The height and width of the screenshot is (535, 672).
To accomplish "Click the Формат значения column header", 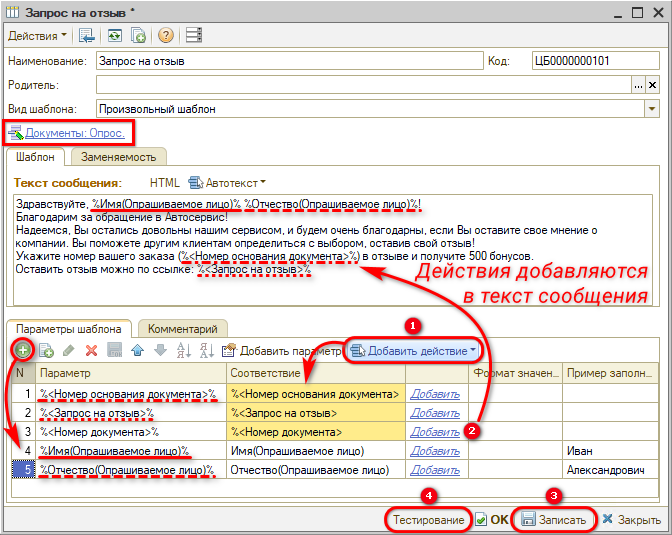I will click(x=516, y=373).
